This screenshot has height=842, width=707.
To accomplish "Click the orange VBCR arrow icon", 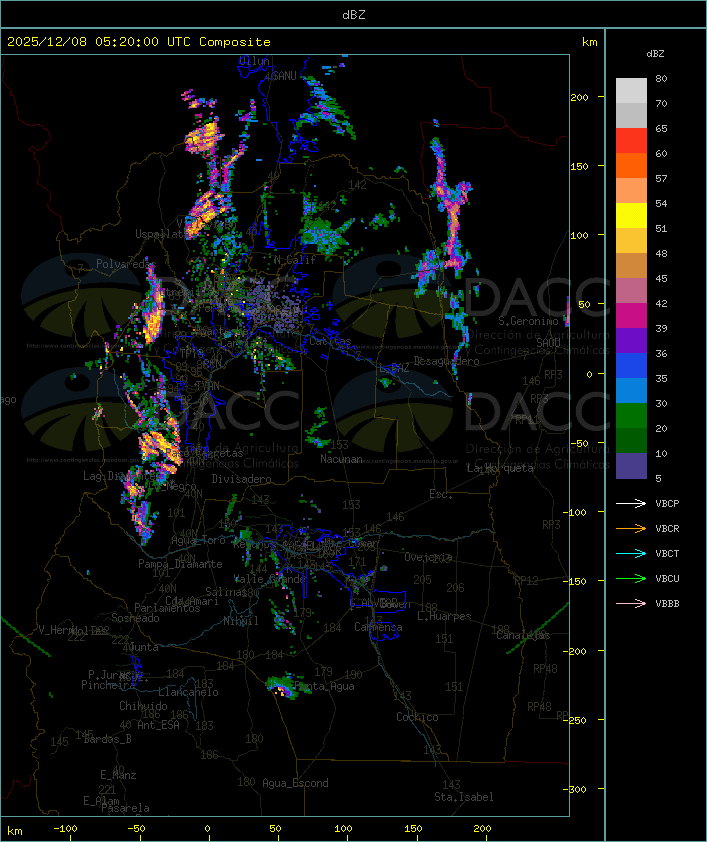I will tap(631, 528).
